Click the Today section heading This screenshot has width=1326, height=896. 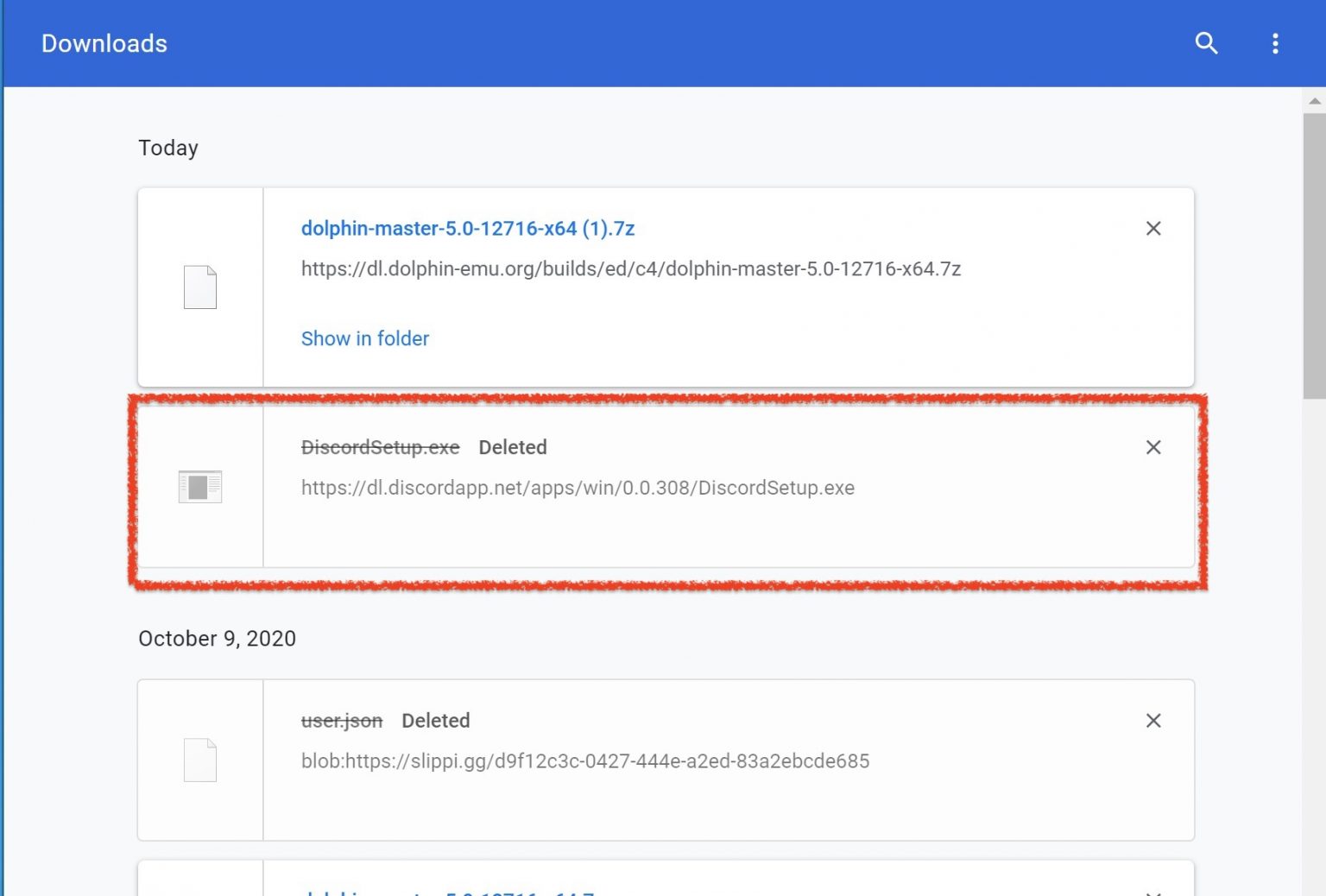(168, 148)
